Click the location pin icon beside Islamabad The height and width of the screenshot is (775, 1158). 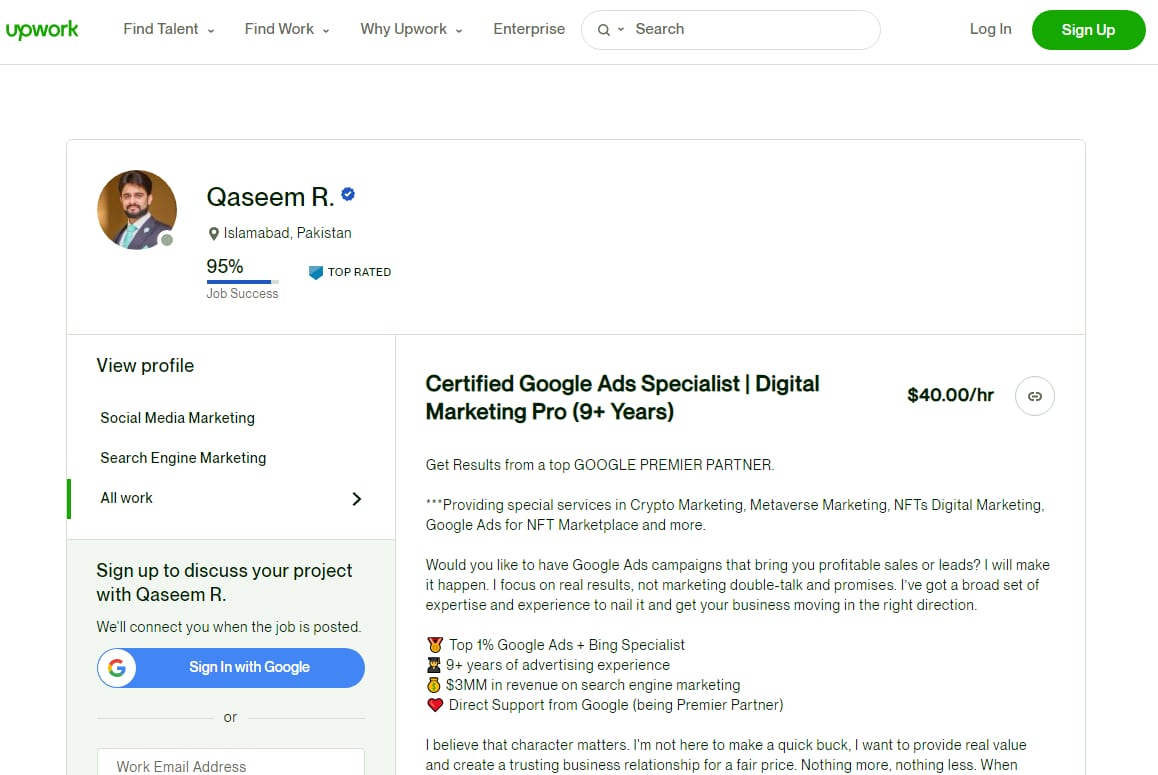click(x=213, y=232)
